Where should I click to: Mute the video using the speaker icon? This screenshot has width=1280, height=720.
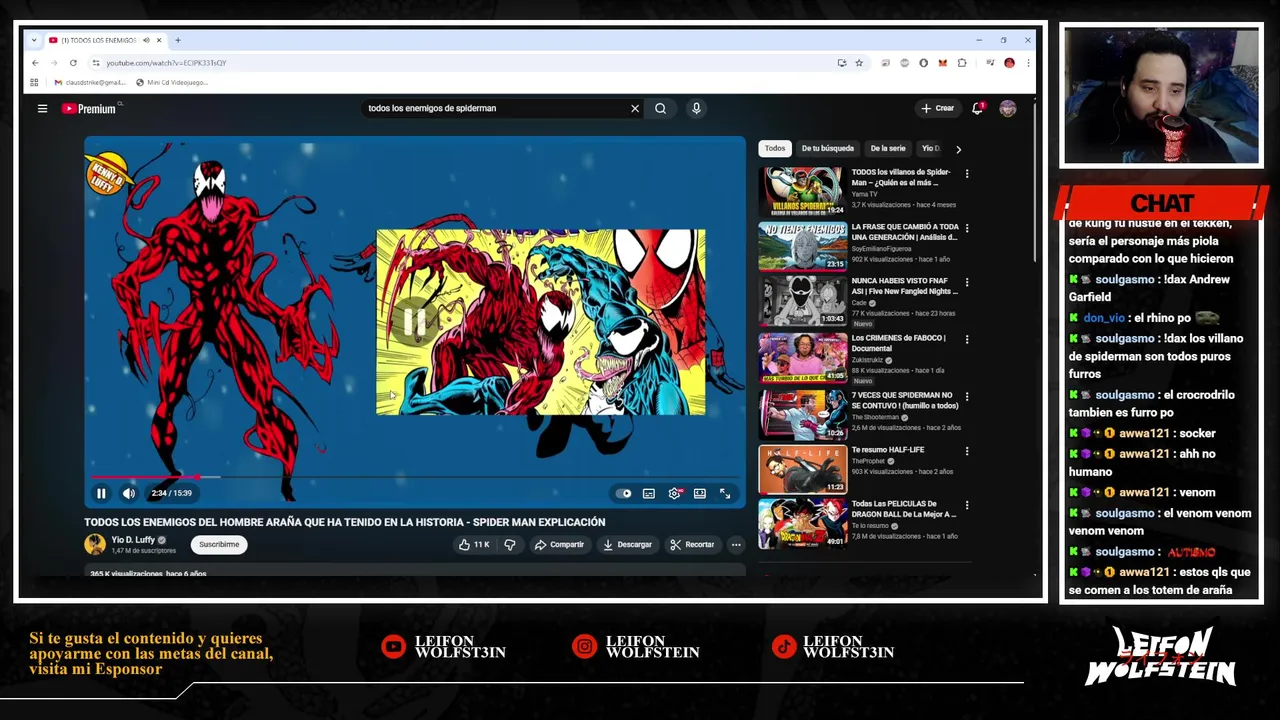tap(129, 493)
